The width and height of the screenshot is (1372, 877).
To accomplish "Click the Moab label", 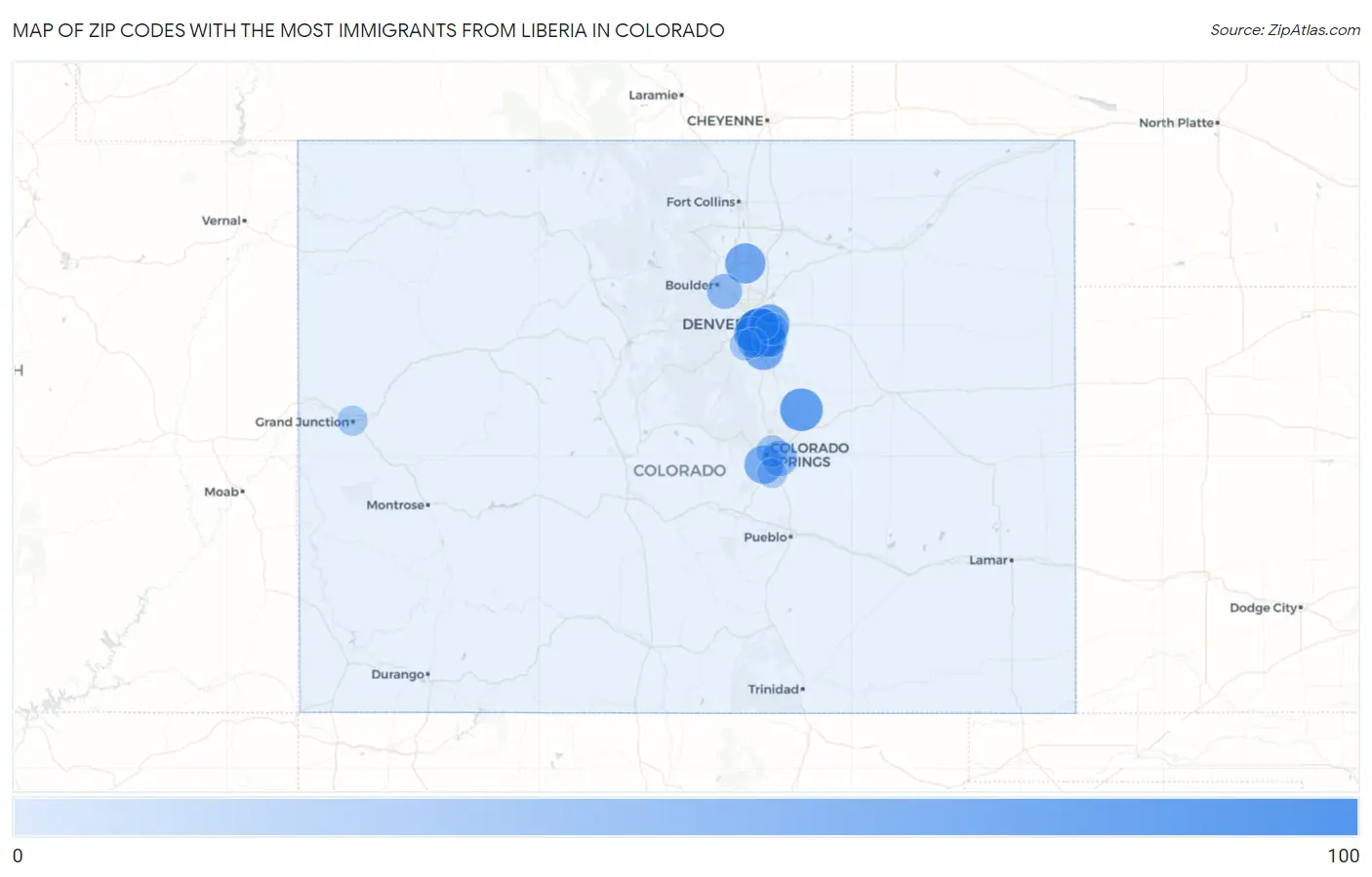I will (x=223, y=492).
